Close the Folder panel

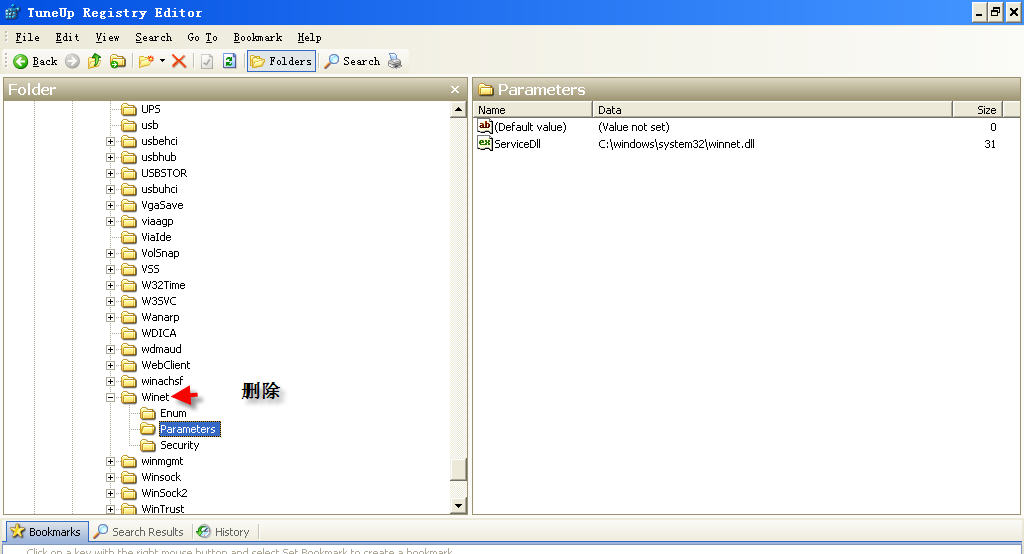(455, 90)
